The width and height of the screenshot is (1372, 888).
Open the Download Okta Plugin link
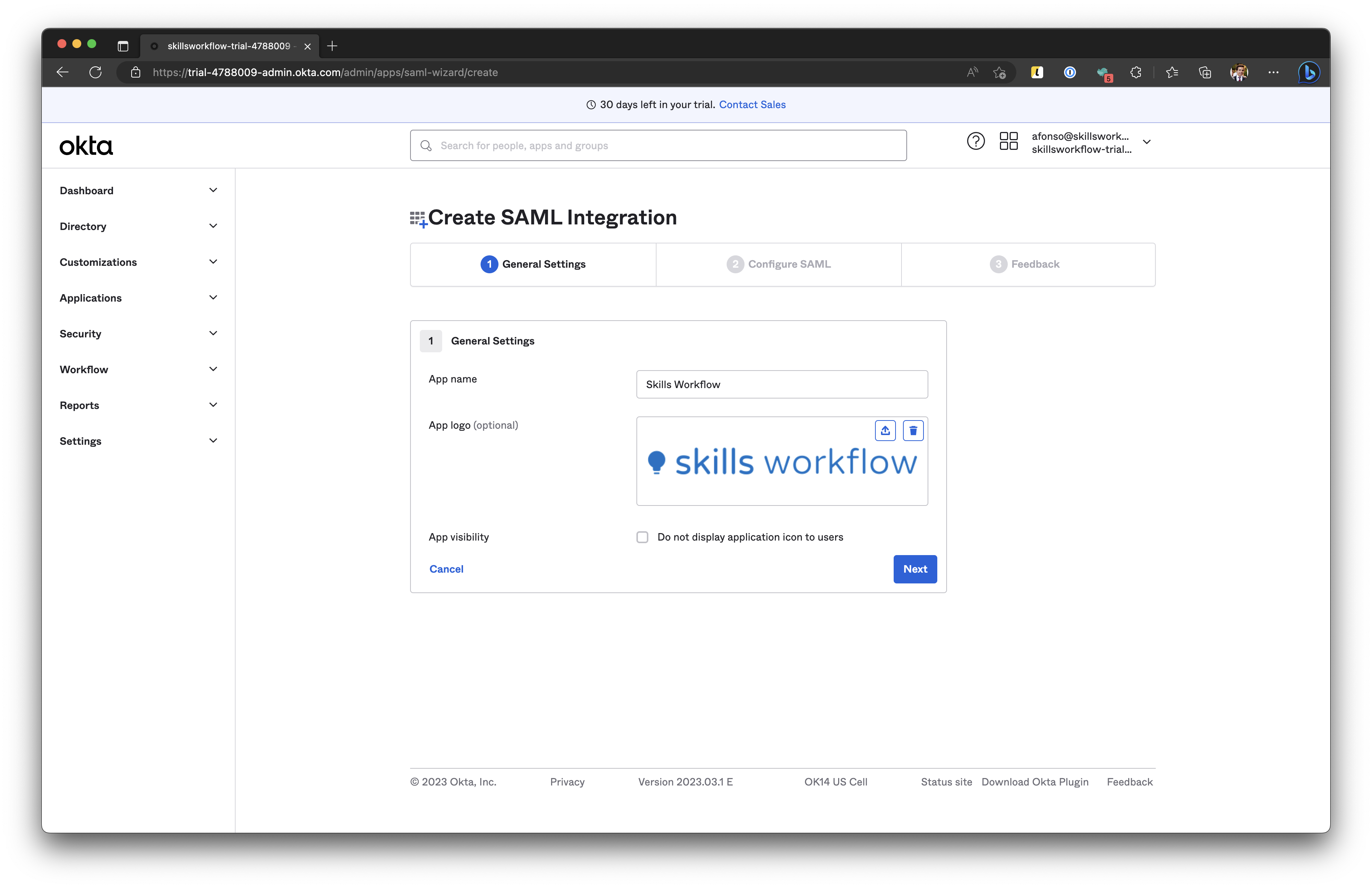[x=1035, y=781]
